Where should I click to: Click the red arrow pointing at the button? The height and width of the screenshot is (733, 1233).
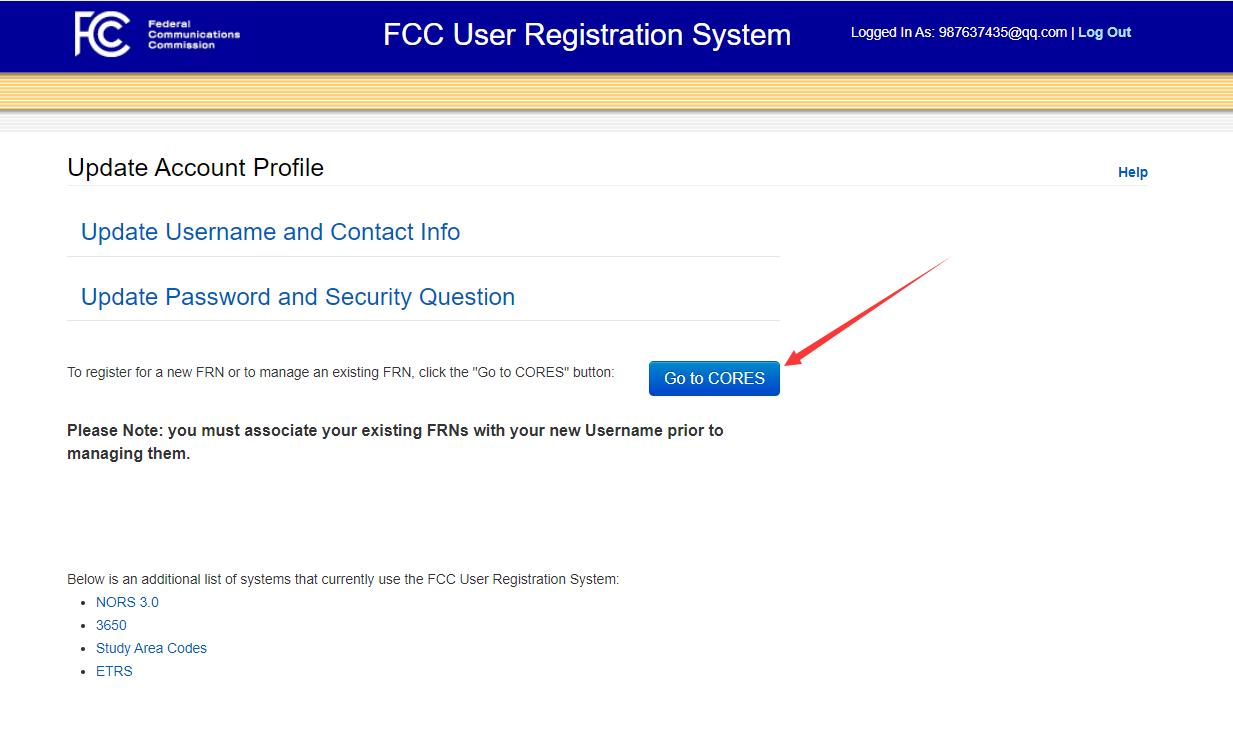865,310
